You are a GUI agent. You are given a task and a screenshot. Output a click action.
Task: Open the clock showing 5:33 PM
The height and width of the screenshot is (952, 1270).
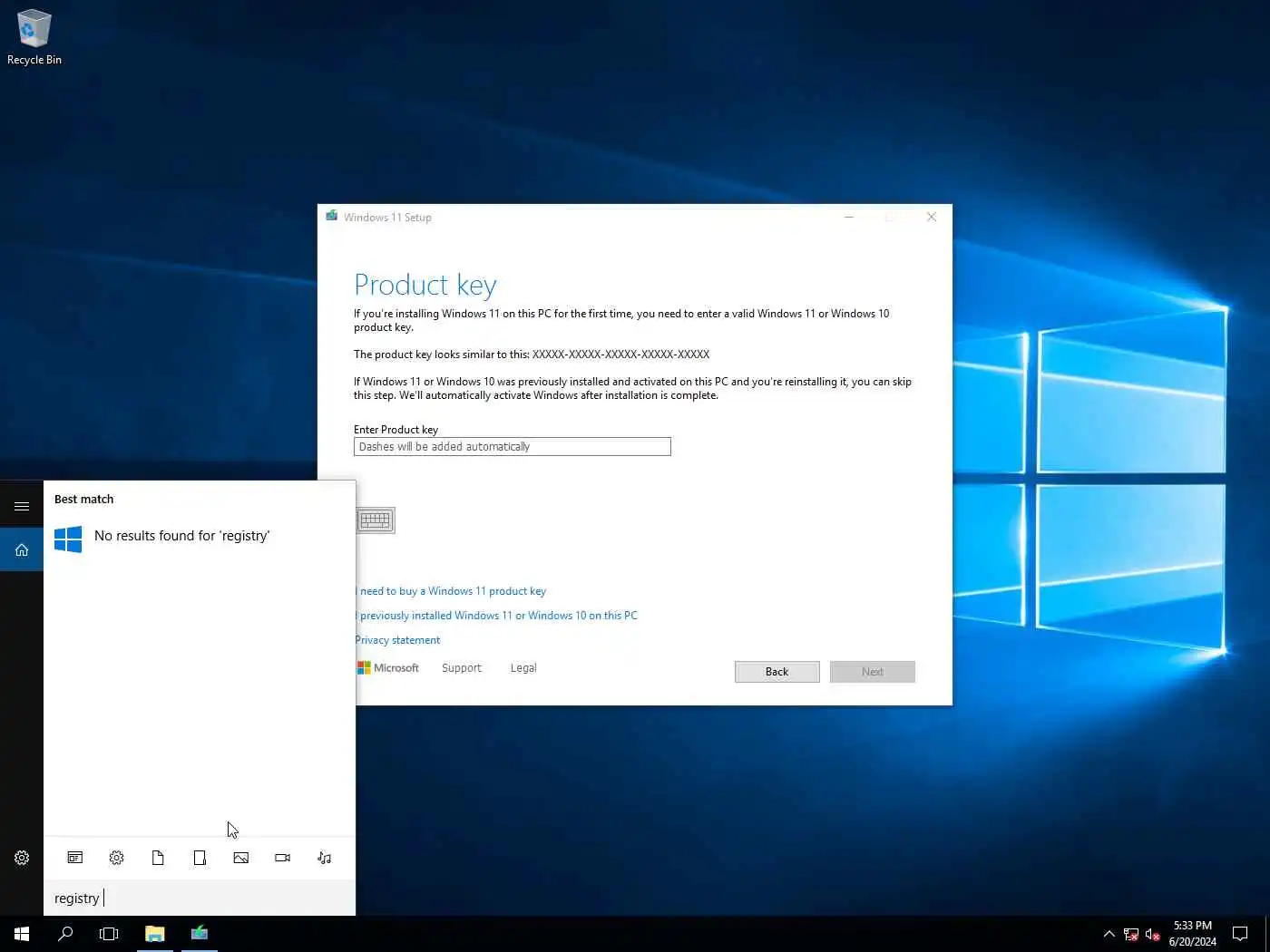1193,934
